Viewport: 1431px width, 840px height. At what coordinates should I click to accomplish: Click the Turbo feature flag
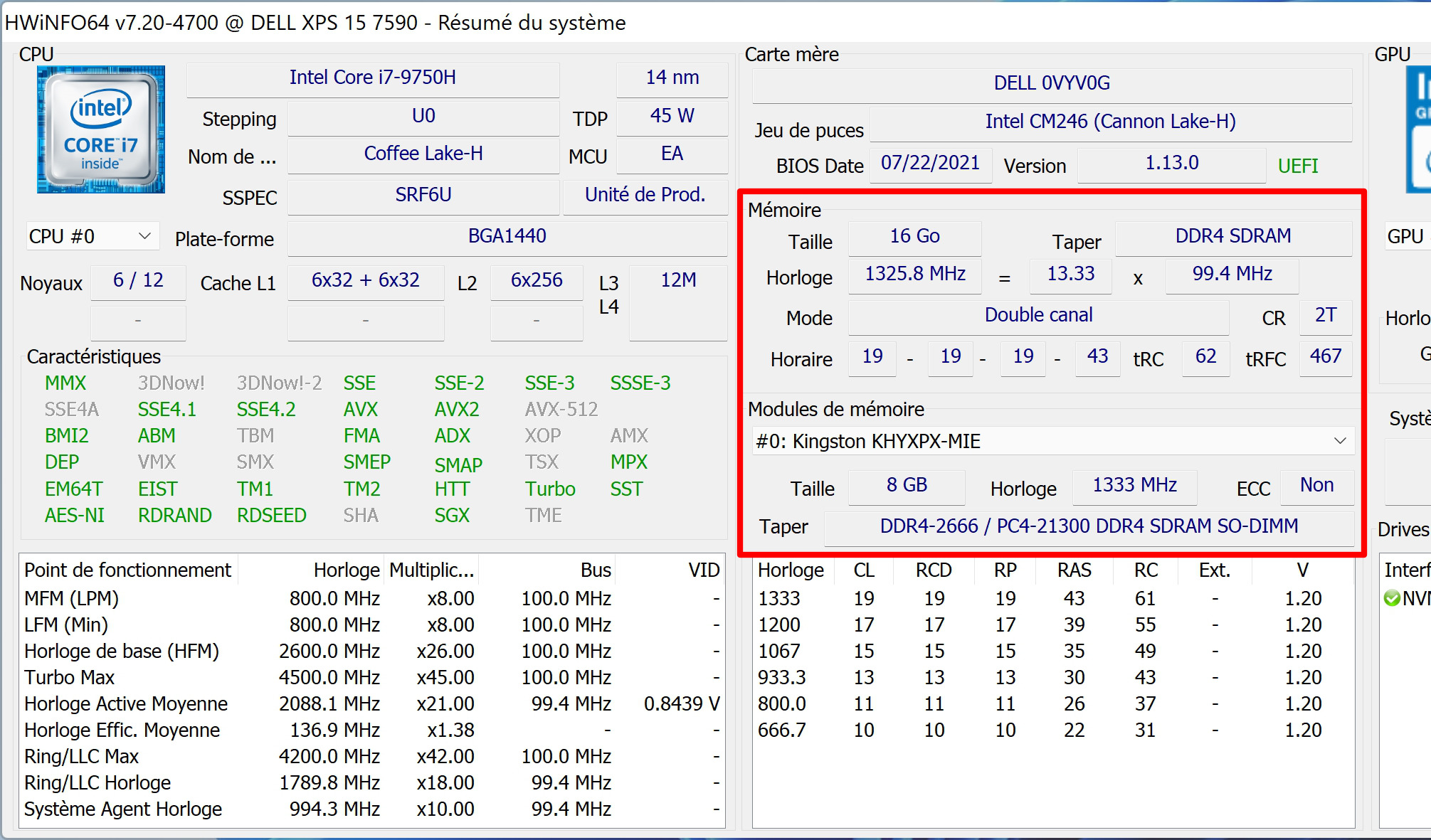click(x=550, y=489)
